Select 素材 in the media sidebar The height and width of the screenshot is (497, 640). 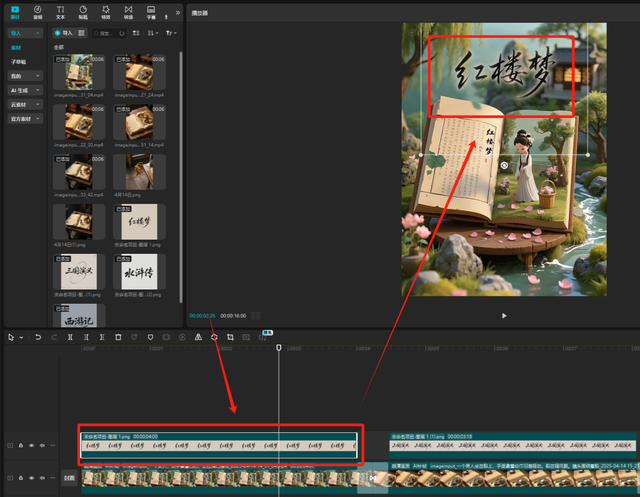coord(16,48)
